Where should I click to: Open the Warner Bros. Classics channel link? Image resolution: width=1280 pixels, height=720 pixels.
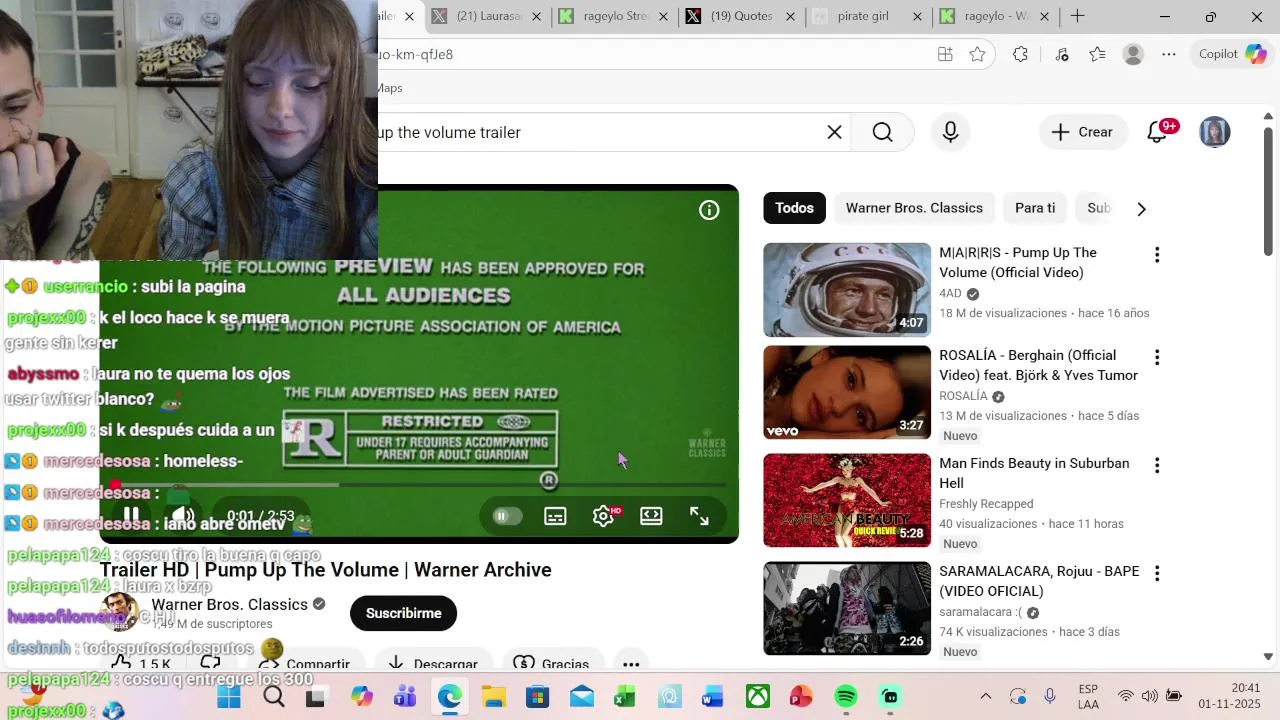coord(229,605)
